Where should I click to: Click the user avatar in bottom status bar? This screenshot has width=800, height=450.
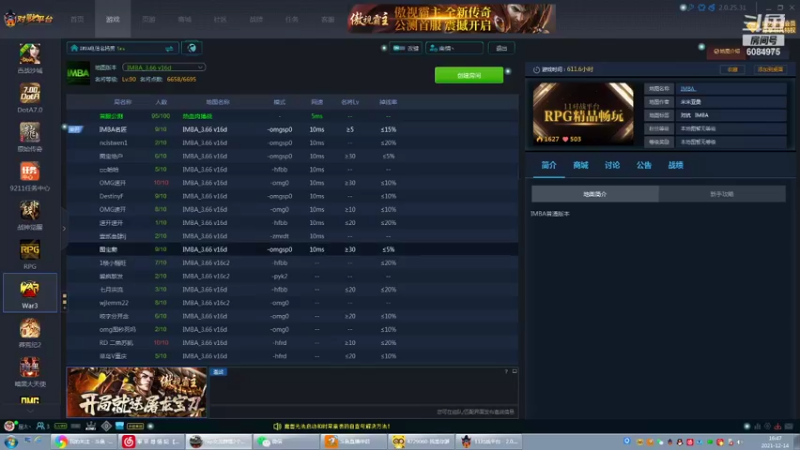[x=9, y=426]
